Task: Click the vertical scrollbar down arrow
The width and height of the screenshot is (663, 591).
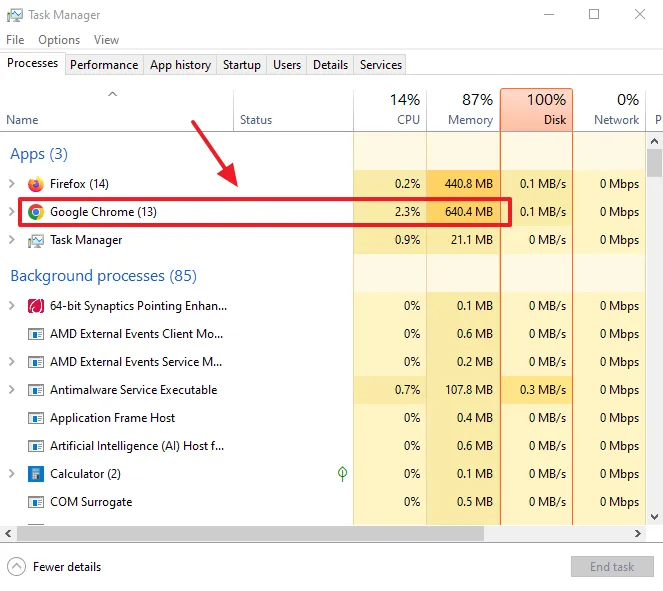Action: tap(654, 516)
